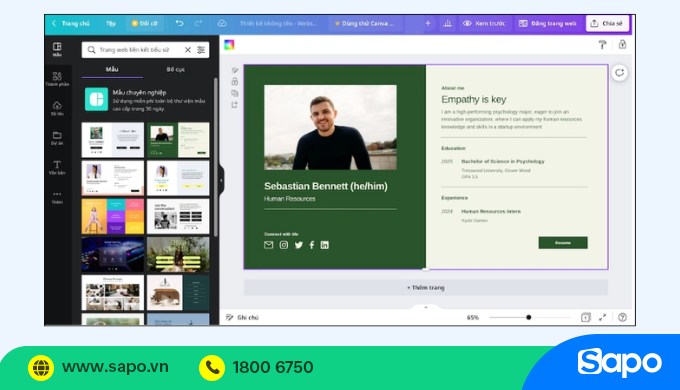Screen dimensions: 680x390
Task: Open the zoom percentage 65% menu
Action: point(473,318)
